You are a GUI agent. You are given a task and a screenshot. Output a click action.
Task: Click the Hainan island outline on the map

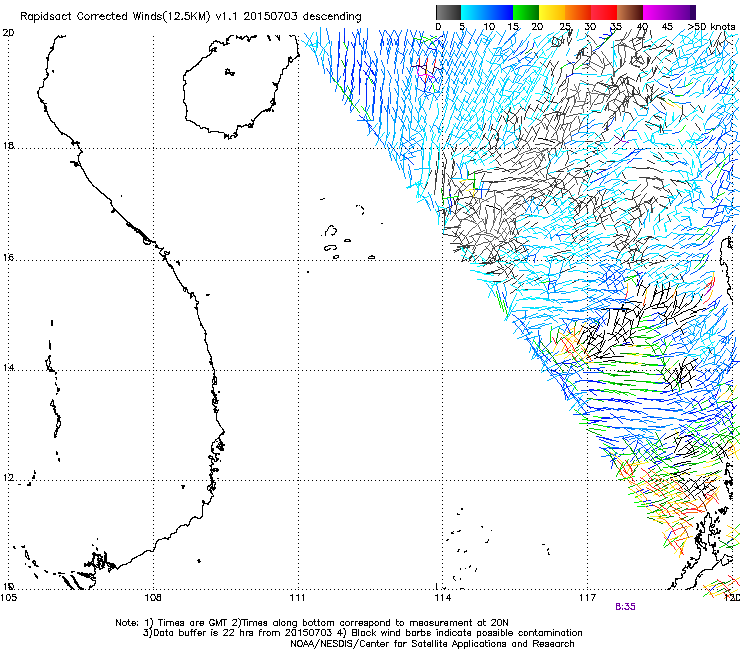click(x=241, y=86)
